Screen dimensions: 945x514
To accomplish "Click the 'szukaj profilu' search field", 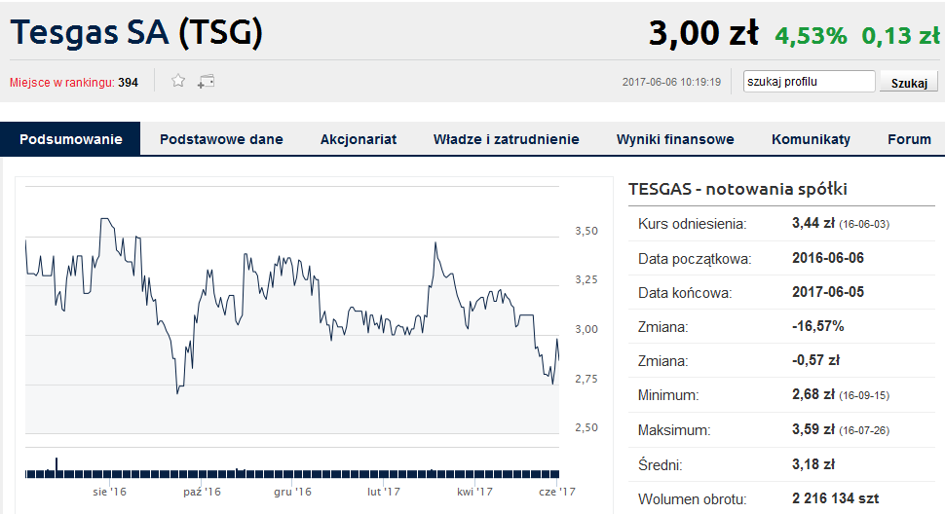I will coord(808,82).
